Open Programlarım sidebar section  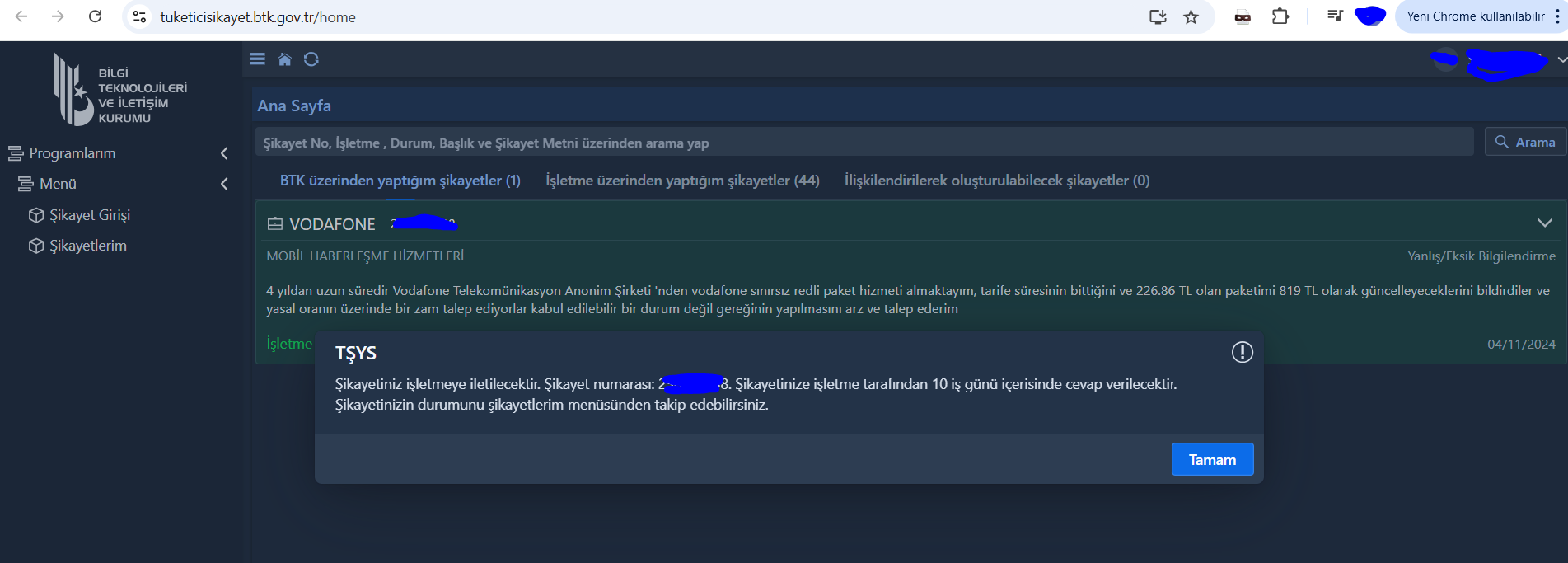(73, 153)
